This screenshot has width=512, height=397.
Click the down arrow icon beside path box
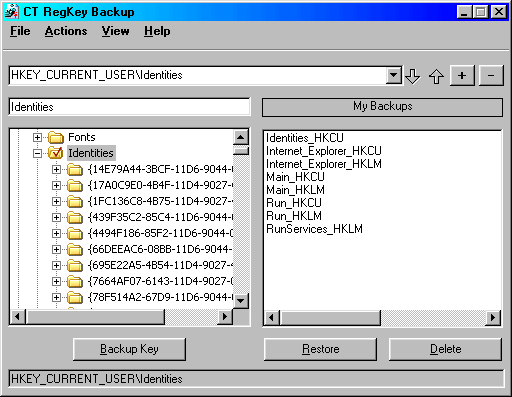(413, 76)
